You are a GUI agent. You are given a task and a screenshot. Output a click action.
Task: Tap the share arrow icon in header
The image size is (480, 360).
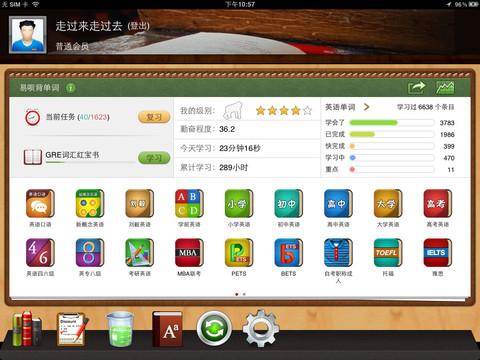(416, 88)
